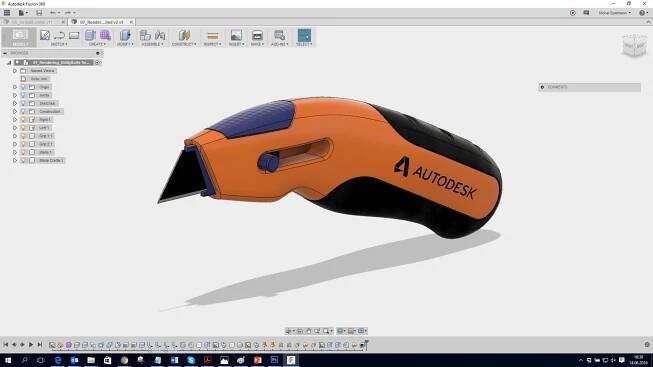Click the New Component icon

(x=145, y=35)
